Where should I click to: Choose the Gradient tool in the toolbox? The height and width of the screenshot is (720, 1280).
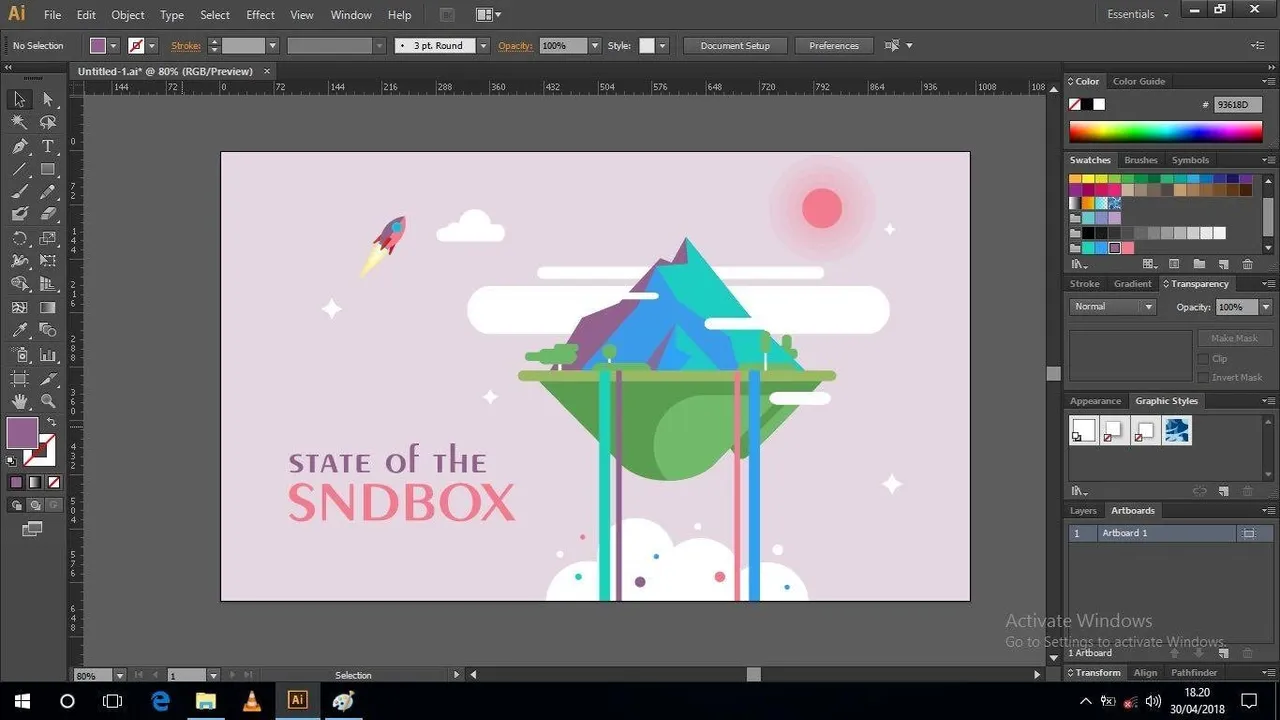click(x=47, y=308)
